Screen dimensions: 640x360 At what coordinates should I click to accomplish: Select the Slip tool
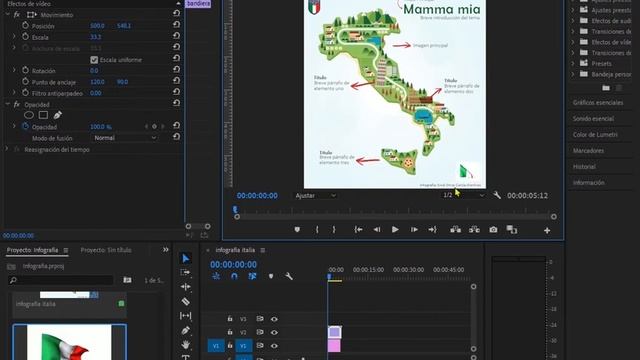185,316
